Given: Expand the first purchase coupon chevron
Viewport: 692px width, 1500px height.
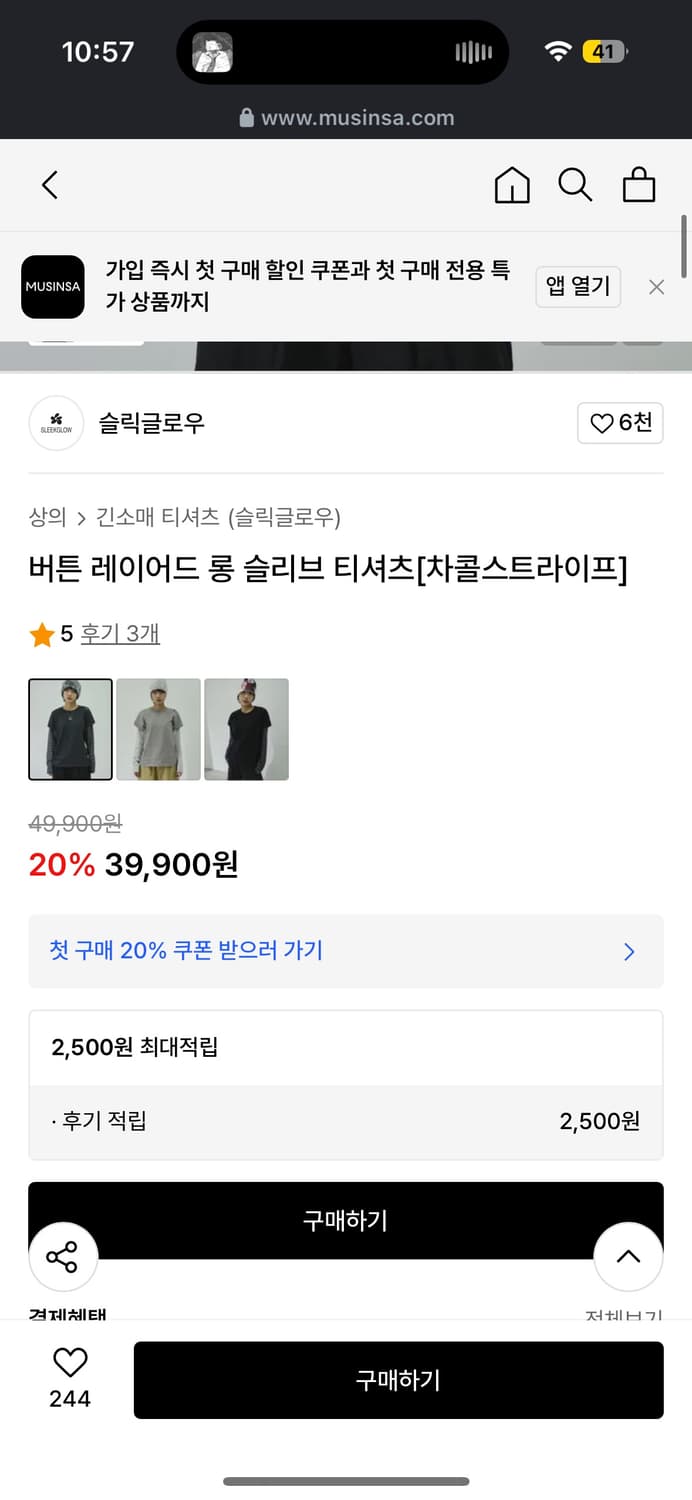Looking at the screenshot, I should 629,952.
